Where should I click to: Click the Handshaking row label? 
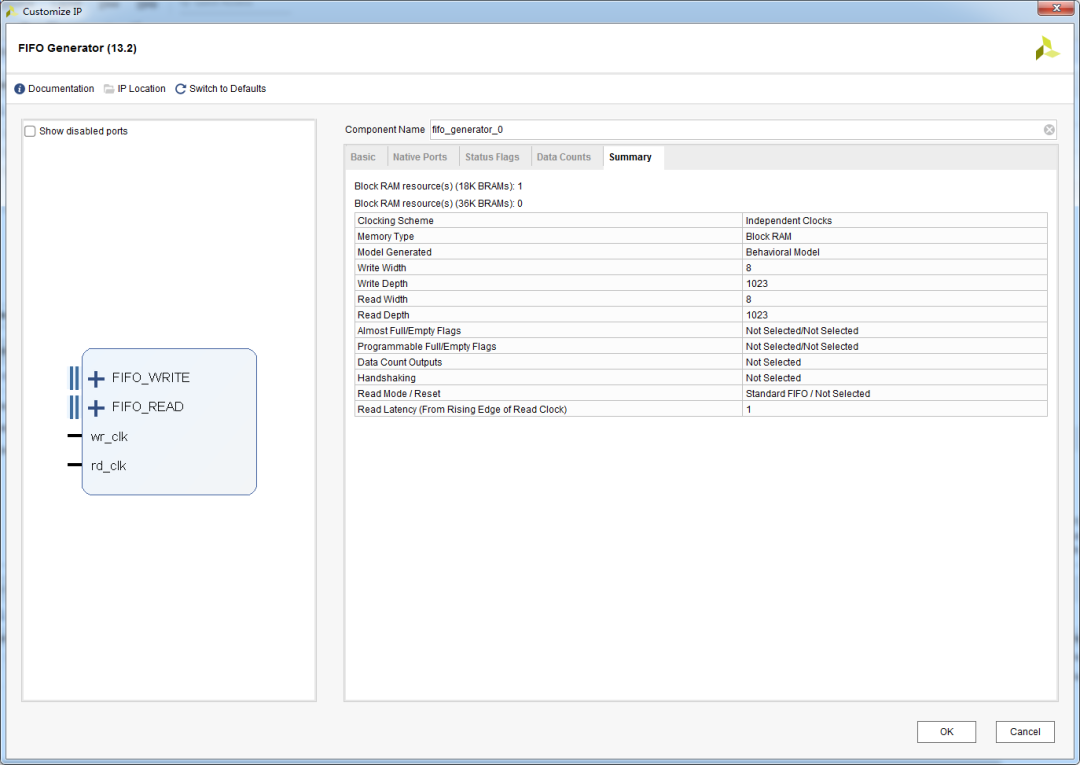386,378
